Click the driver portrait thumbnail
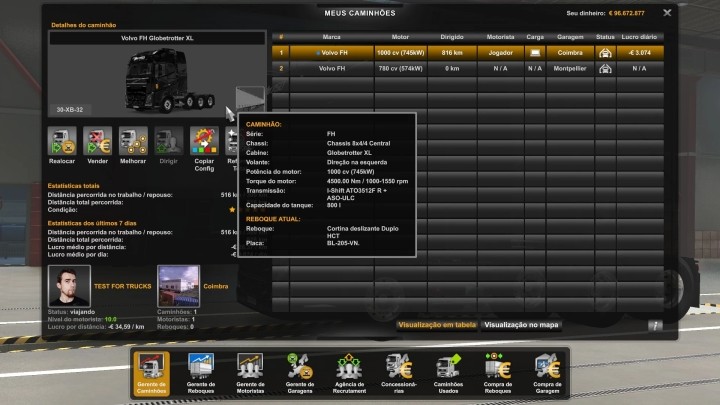This screenshot has height=405, width=720. point(69,286)
